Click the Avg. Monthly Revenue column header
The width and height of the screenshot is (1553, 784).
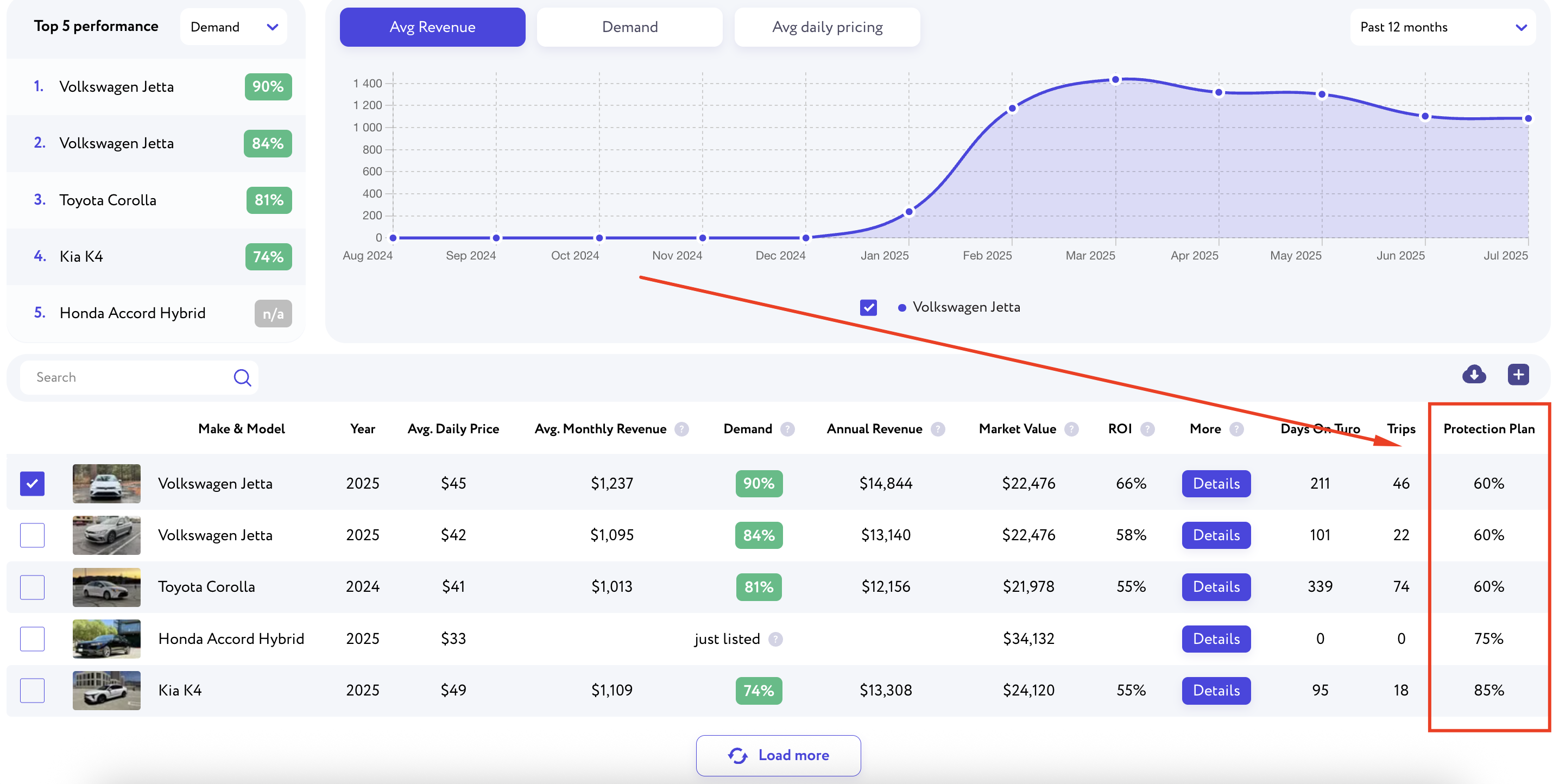(601, 429)
